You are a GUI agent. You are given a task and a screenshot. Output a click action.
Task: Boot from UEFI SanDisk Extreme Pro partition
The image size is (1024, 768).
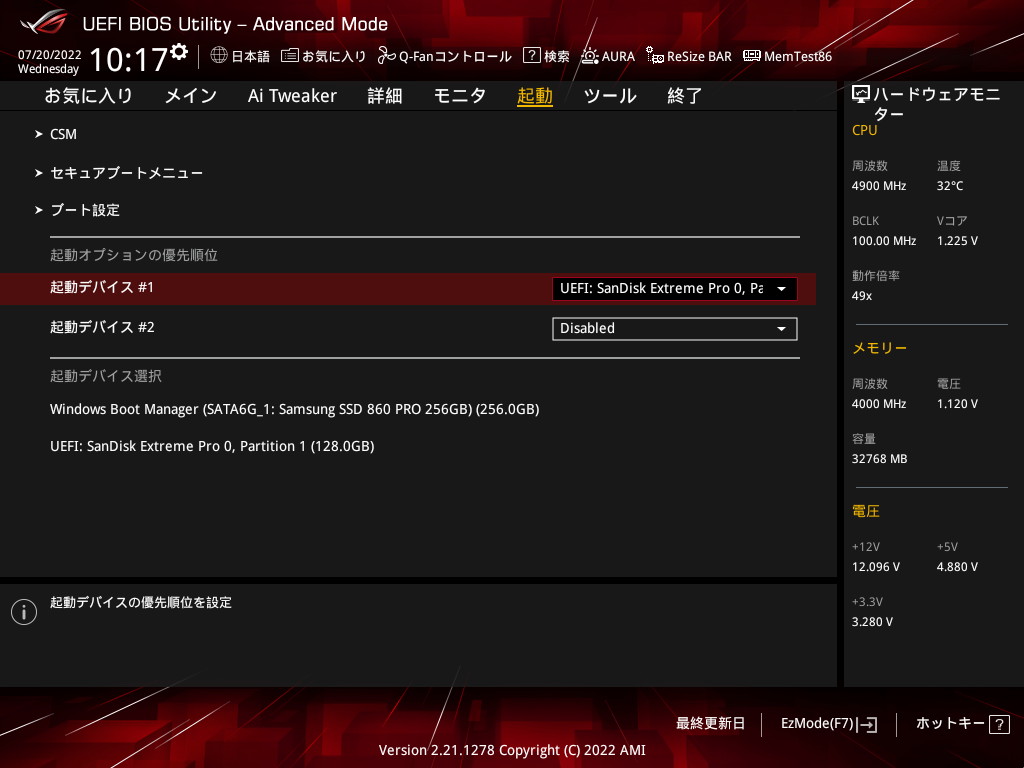[212, 447]
